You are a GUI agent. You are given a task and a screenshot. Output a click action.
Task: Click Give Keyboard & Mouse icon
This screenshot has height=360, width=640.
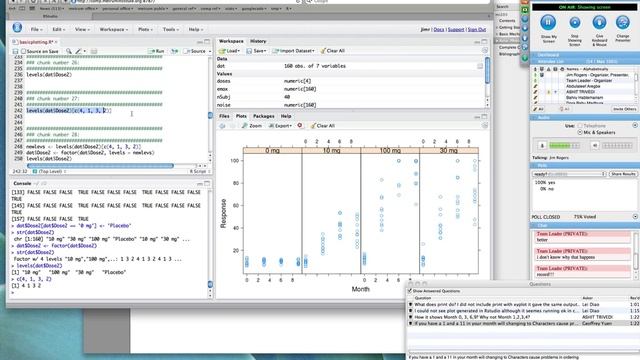click(599, 22)
